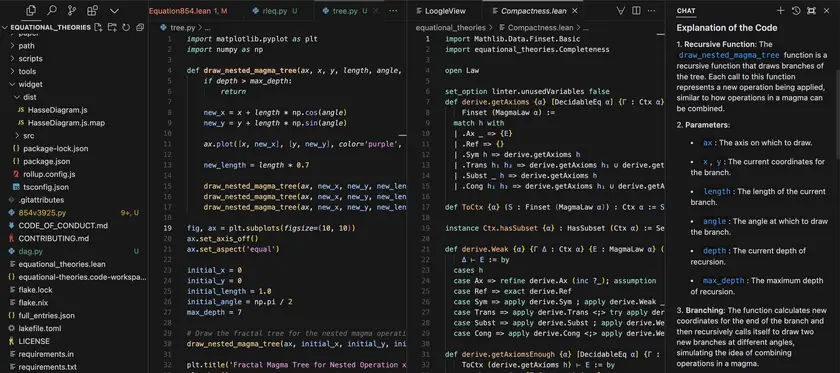Open package-lock.json in Explorer
840x373 pixels.
(74, 149)
